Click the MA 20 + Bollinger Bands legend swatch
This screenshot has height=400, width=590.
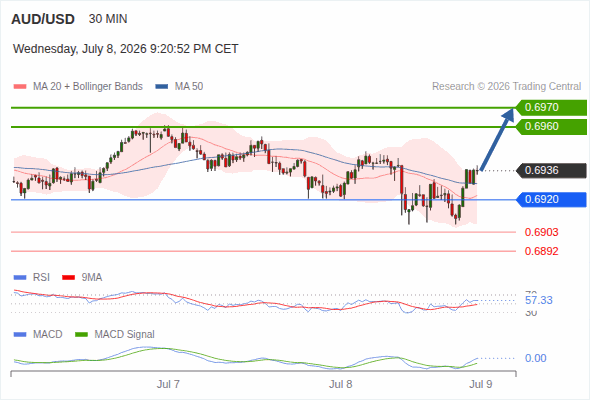tap(20, 87)
